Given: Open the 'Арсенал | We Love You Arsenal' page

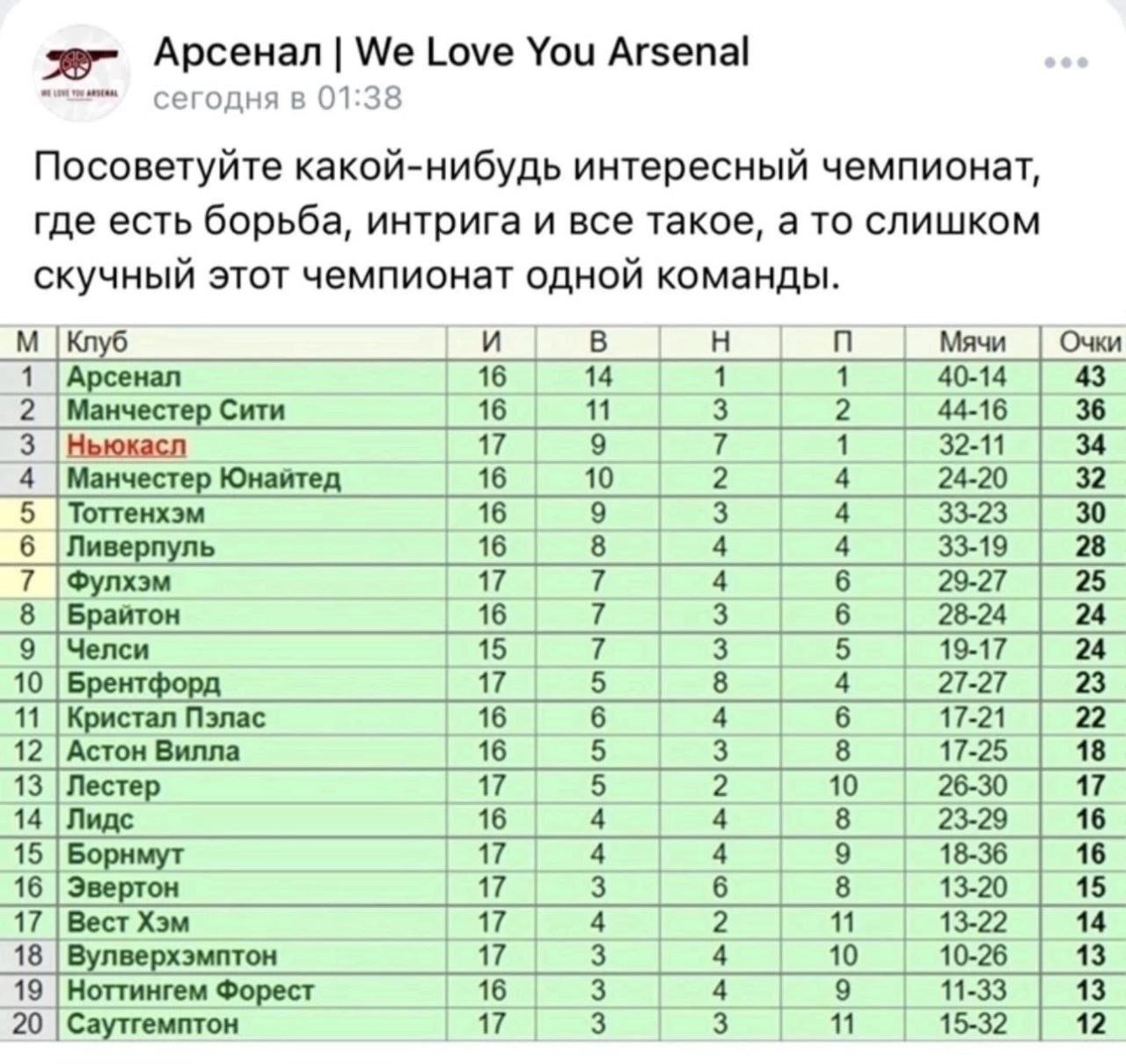Looking at the screenshot, I should point(452,55).
